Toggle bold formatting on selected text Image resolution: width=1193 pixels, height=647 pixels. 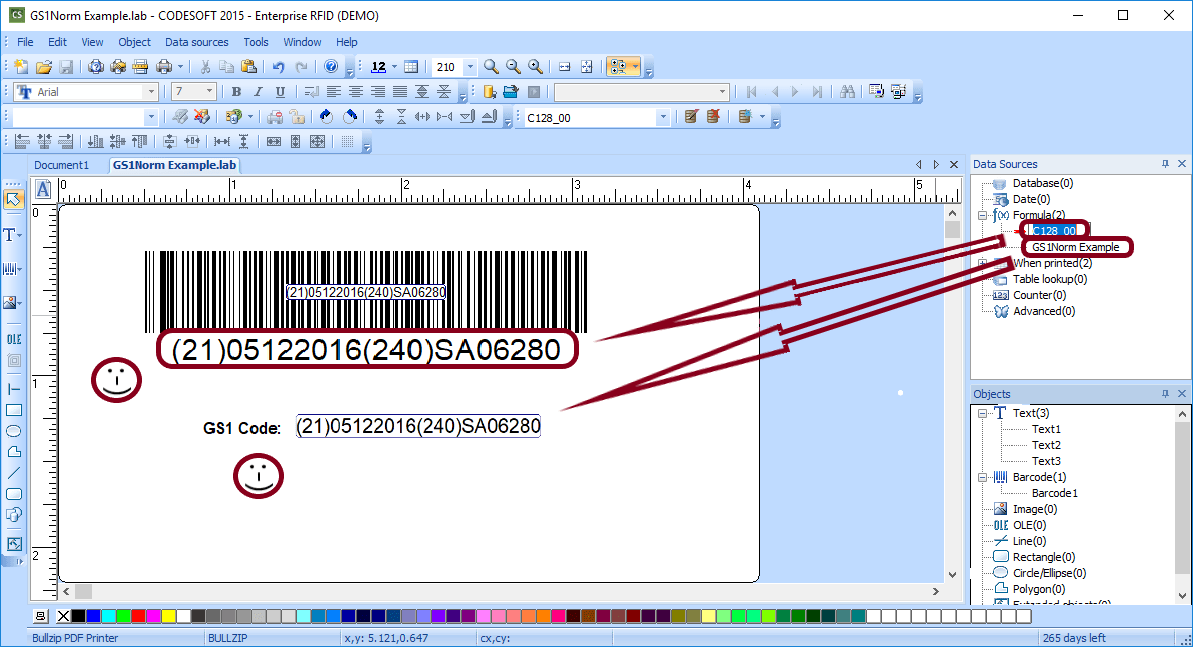pos(236,91)
